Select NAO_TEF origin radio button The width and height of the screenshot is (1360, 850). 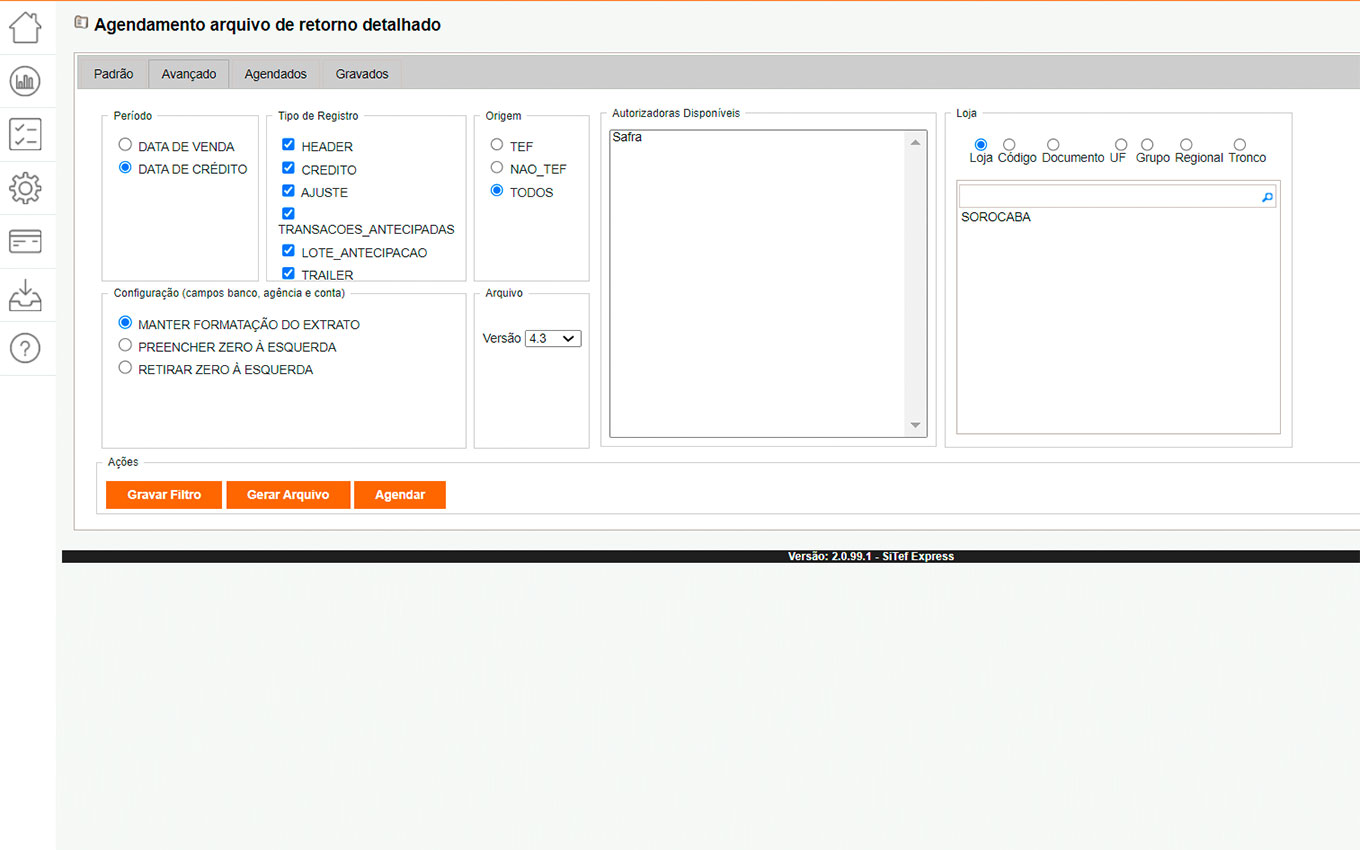497,168
